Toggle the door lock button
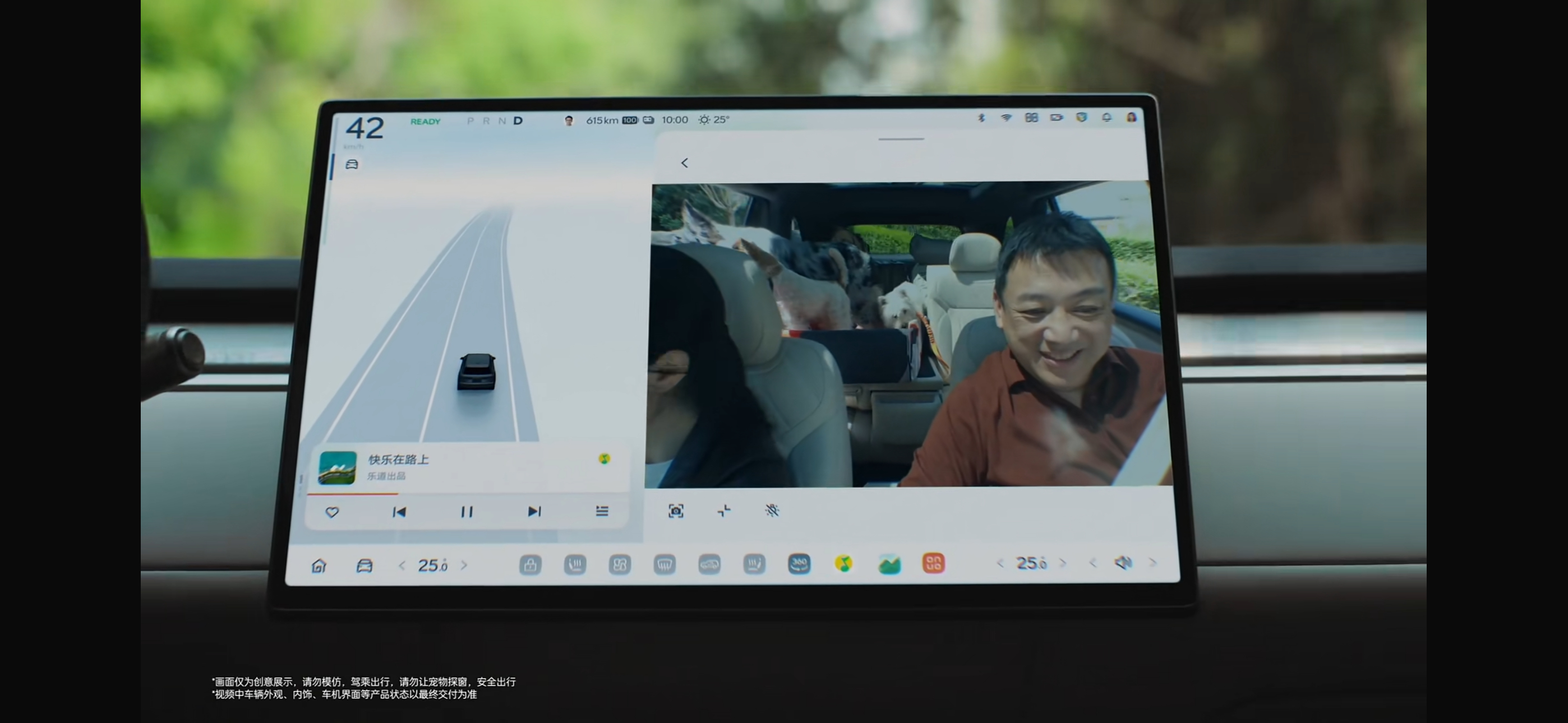1568x723 pixels. [530, 565]
